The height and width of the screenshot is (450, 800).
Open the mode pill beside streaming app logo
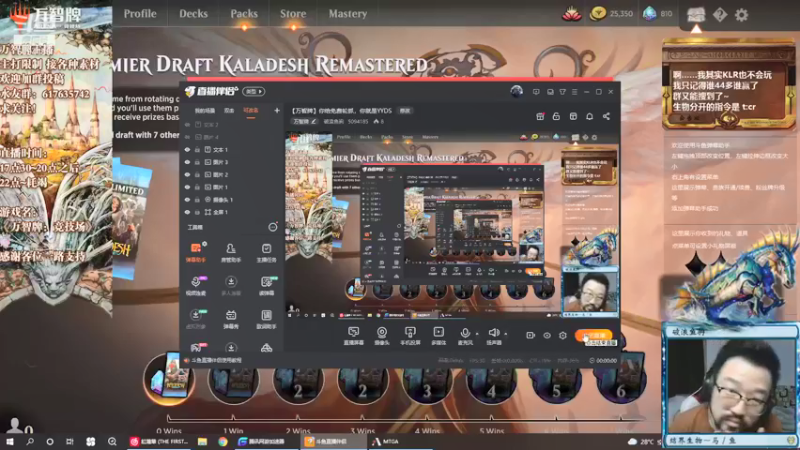254,91
